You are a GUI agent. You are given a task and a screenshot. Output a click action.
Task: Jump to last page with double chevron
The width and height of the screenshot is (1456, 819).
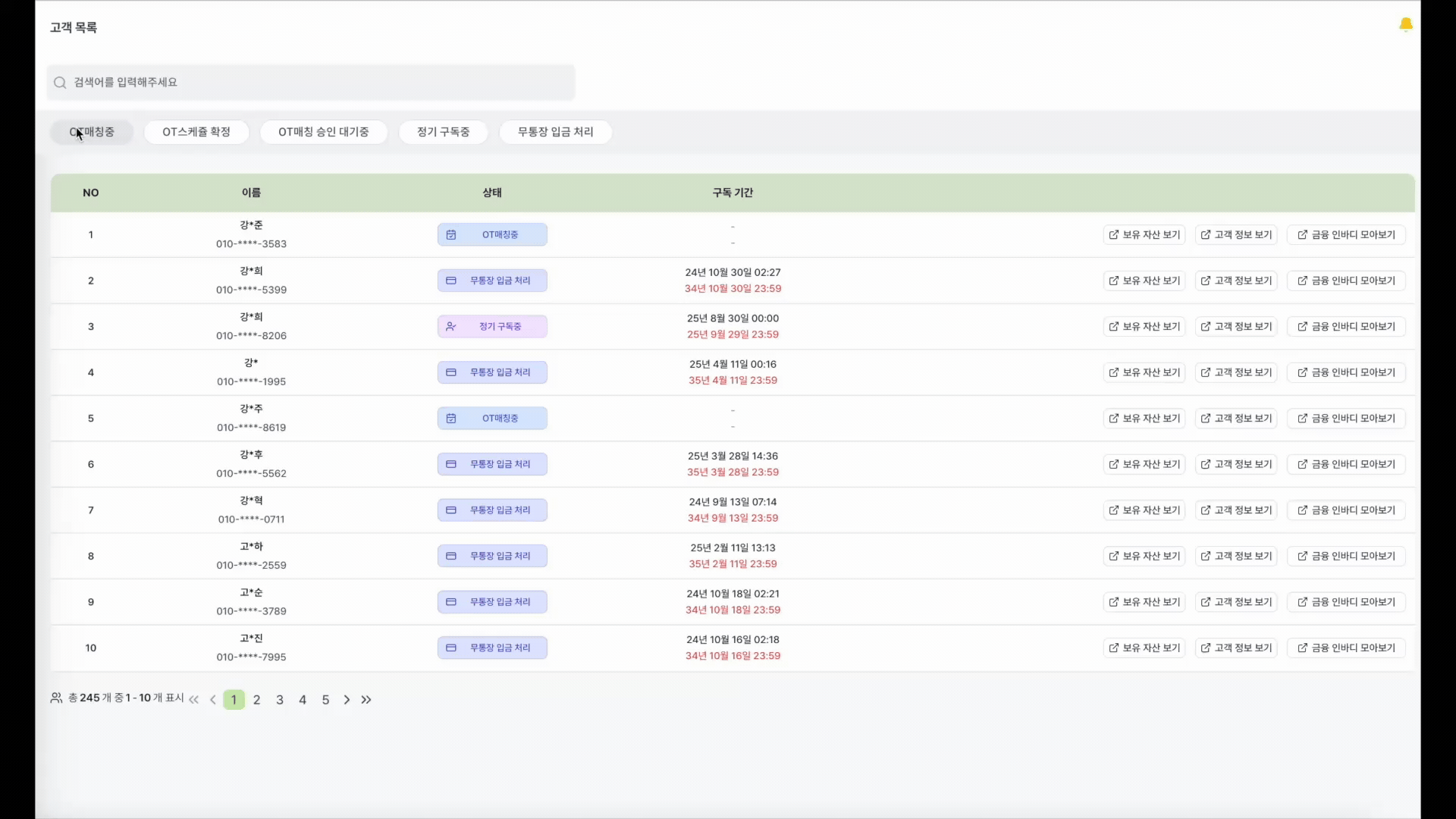(x=366, y=700)
